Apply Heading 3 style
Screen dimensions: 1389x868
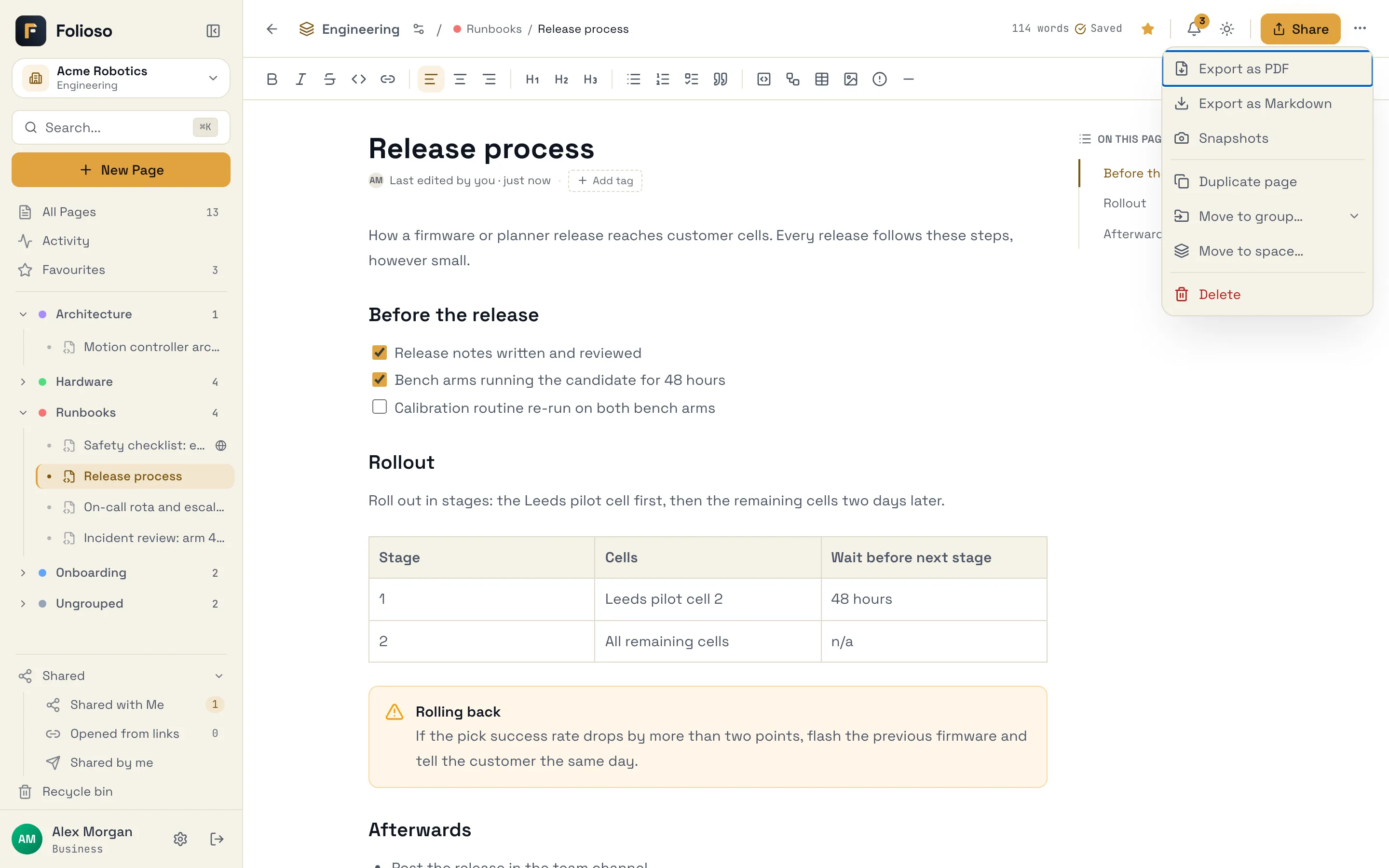click(590, 79)
